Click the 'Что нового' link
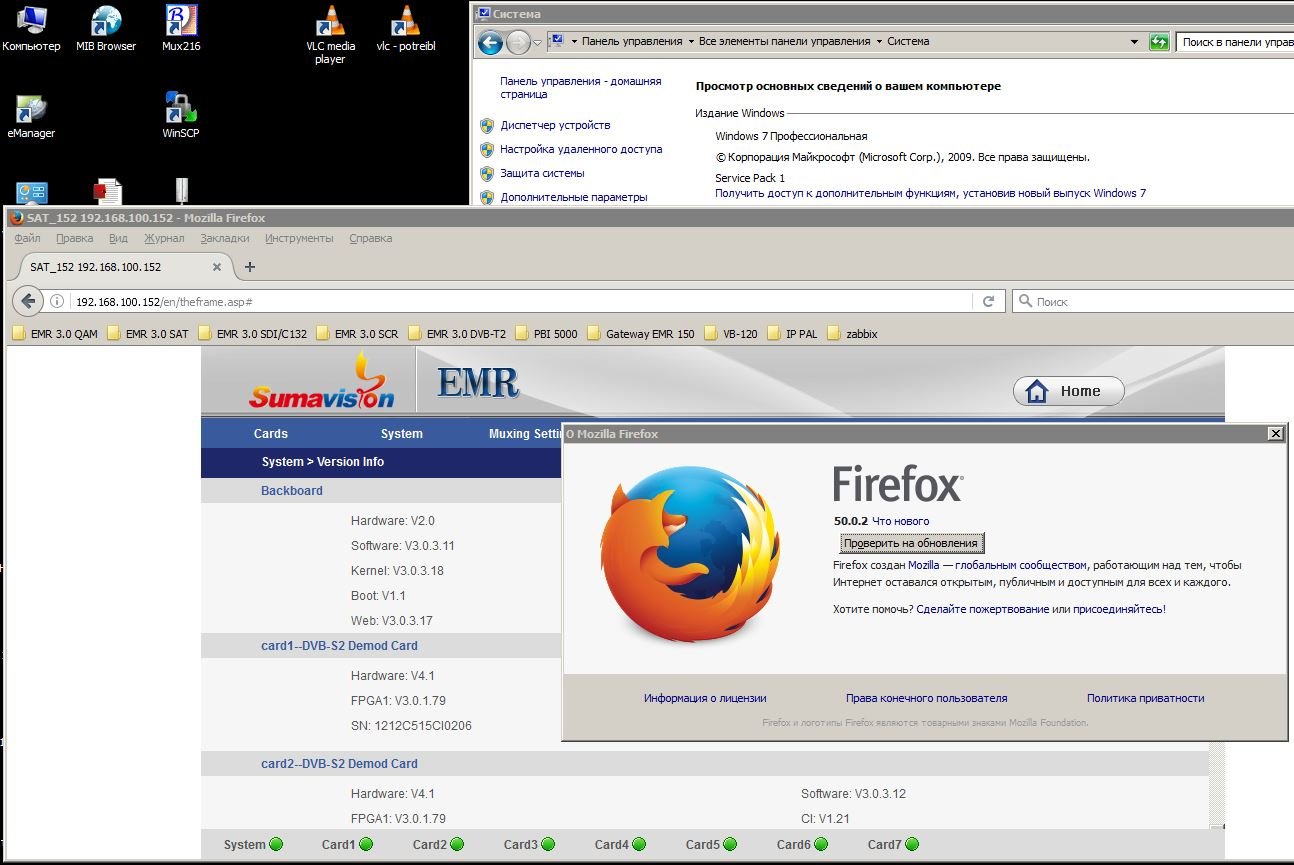 (x=900, y=521)
